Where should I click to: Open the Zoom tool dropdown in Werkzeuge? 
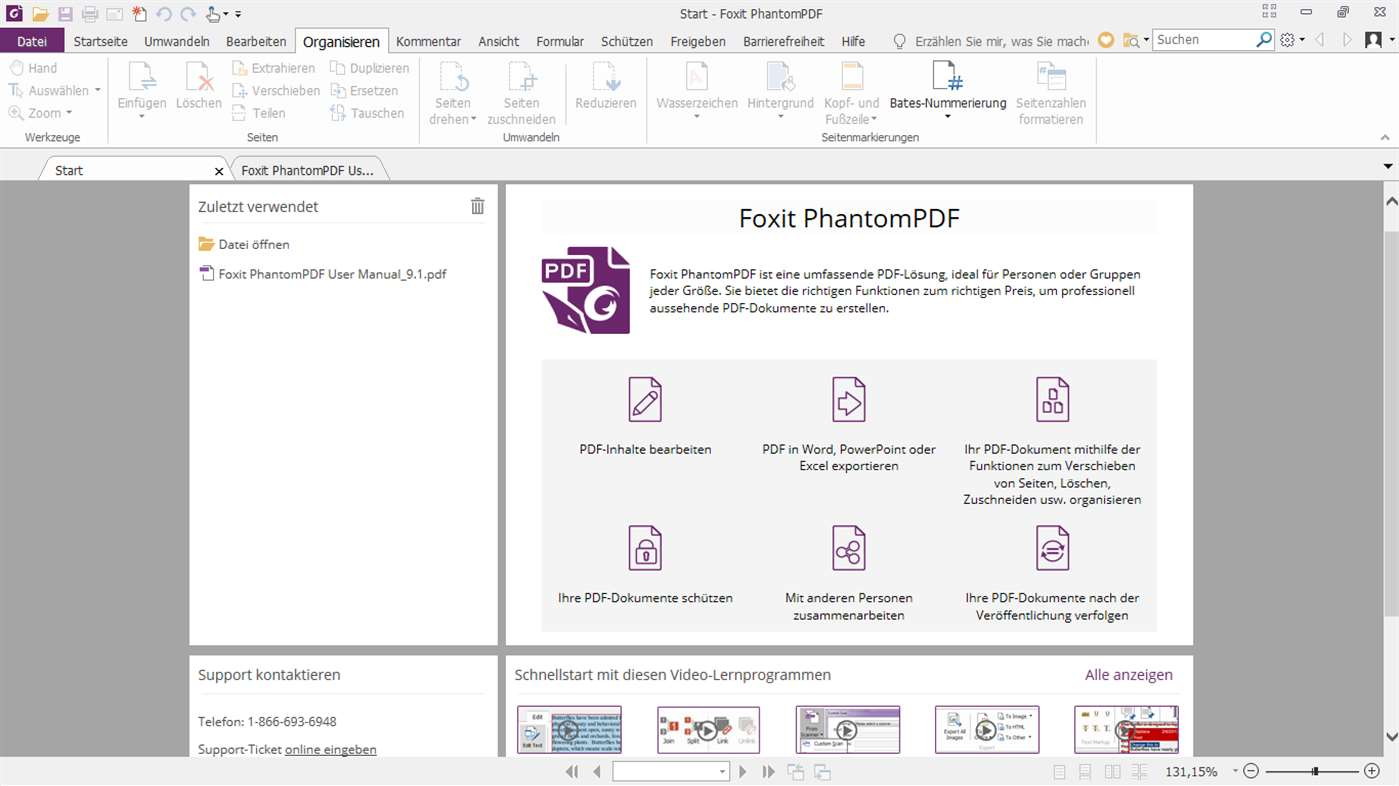(x=69, y=113)
